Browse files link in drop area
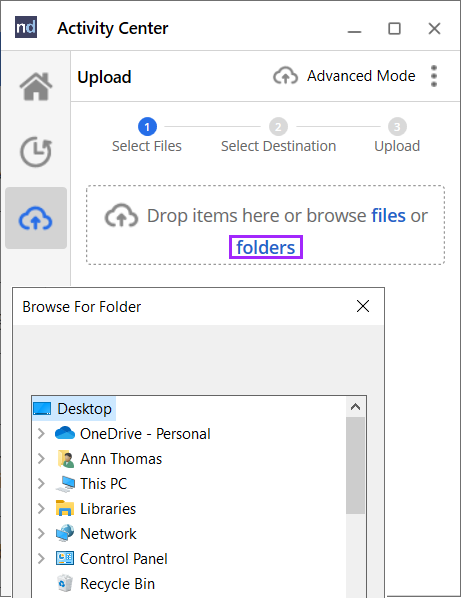 [x=388, y=215]
